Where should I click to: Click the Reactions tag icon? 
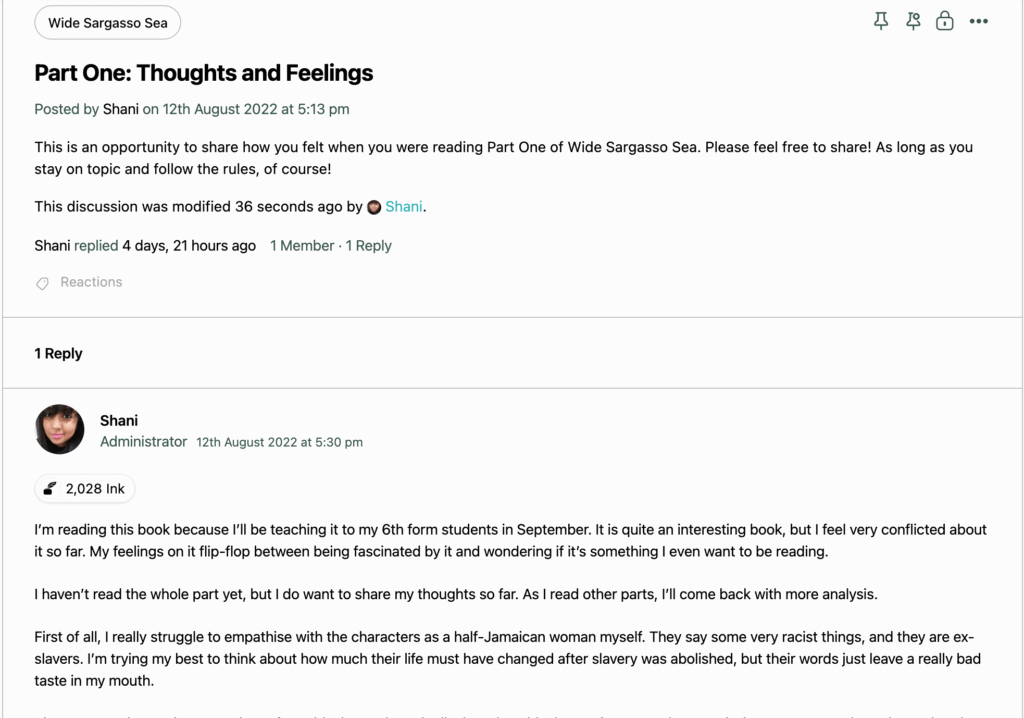point(43,283)
